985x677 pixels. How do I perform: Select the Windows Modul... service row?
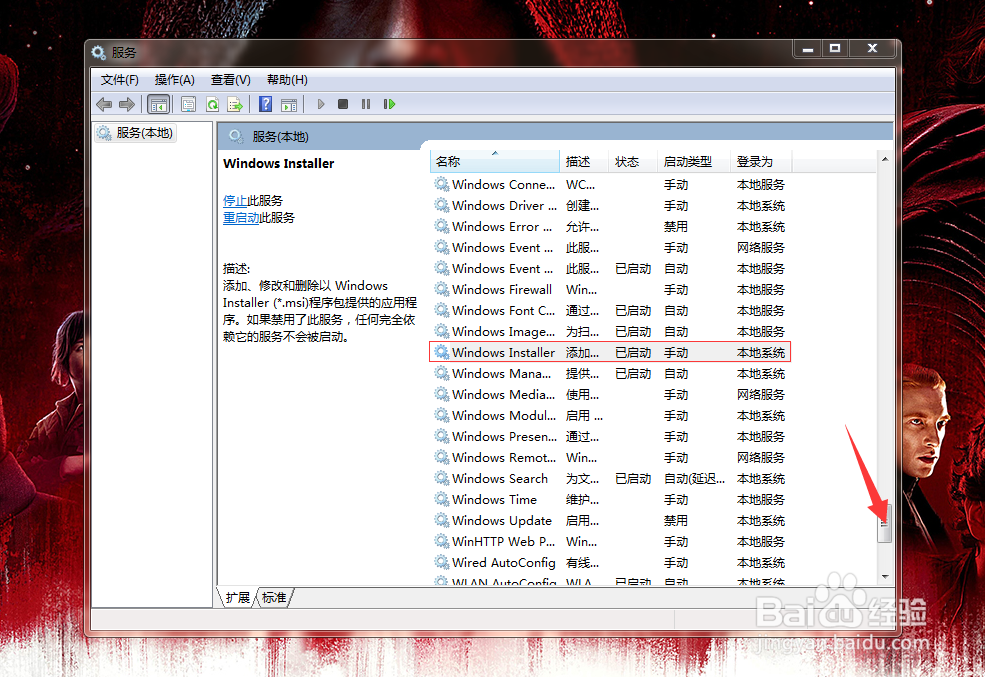tap(610, 416)
